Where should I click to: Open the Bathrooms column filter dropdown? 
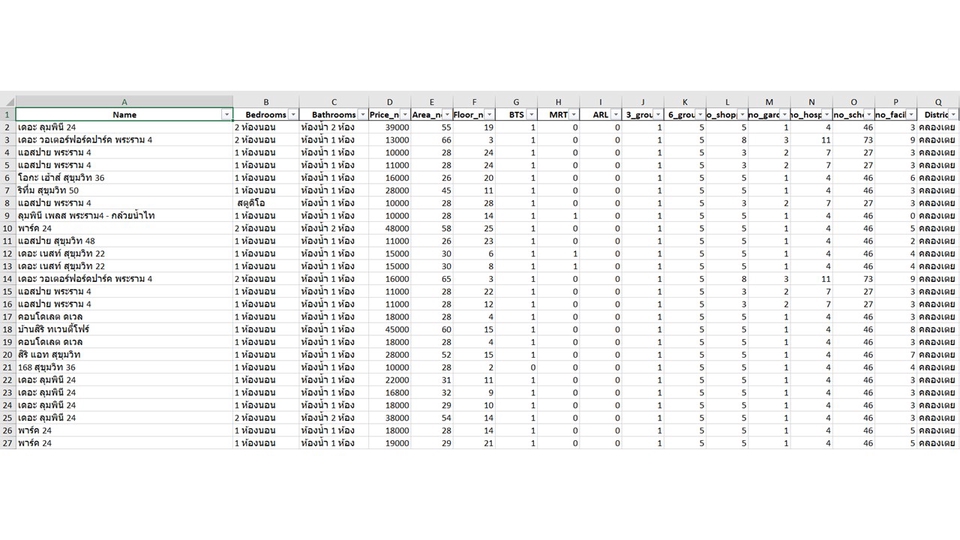click(x=362, y=114)
